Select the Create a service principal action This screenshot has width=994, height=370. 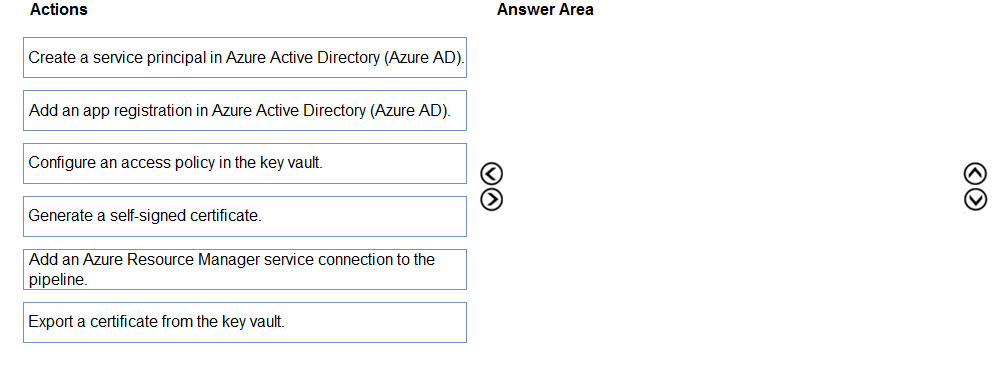(245, 58)
